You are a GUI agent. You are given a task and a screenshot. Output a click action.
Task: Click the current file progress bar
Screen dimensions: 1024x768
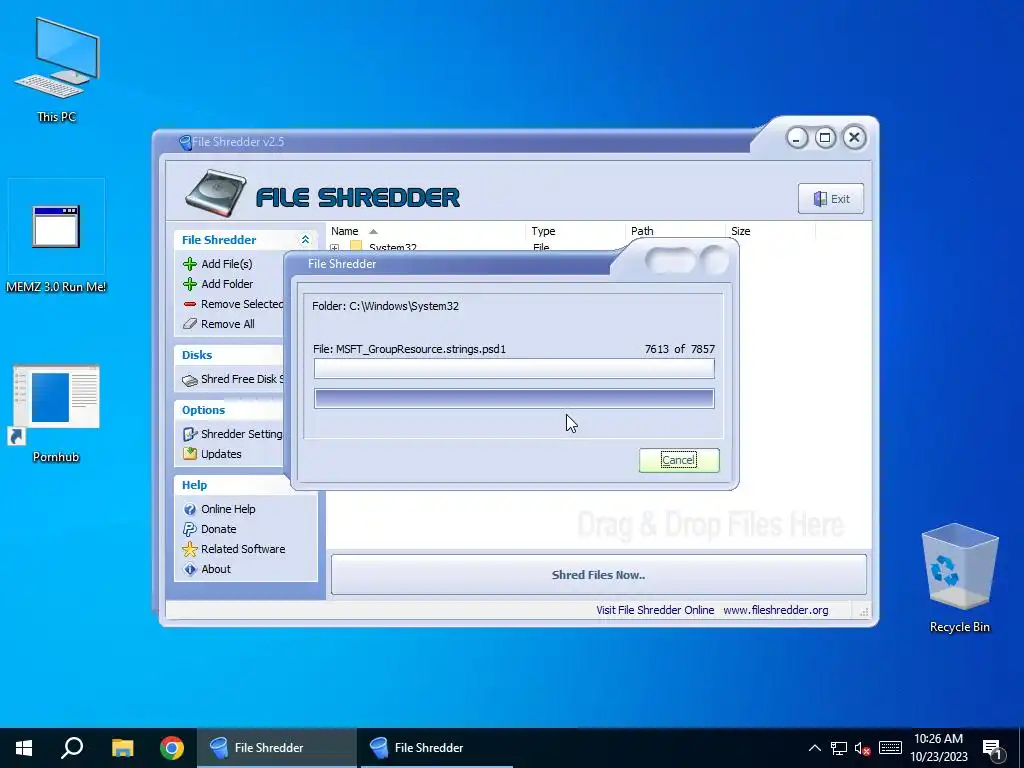click(514, 368)
